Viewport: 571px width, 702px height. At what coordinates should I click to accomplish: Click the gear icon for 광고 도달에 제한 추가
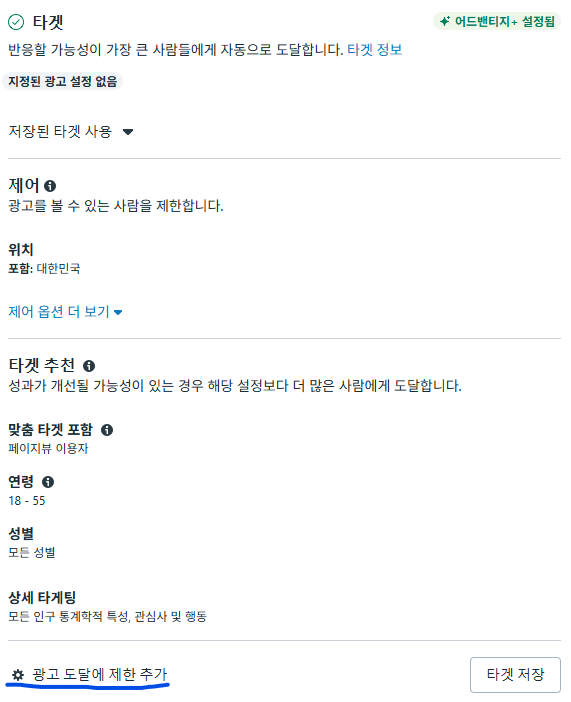18,675
